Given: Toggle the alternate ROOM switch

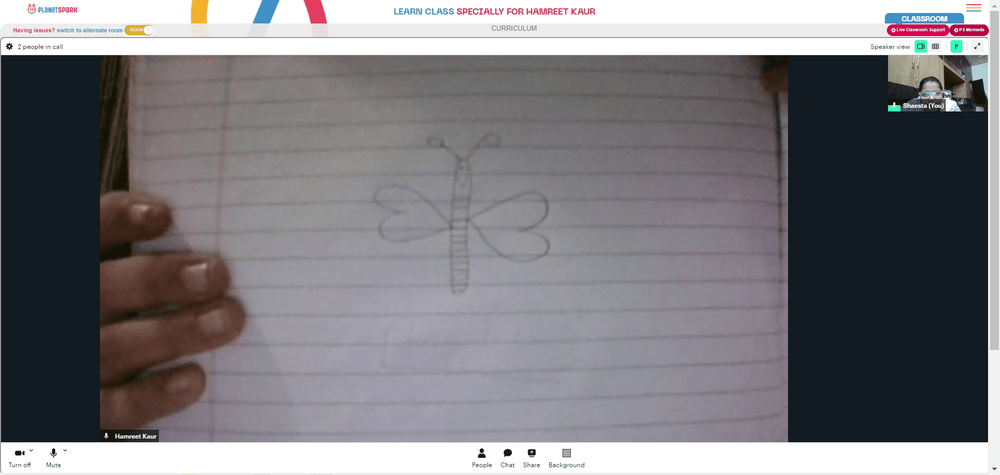Looking at the screenshot, I should pyautogui.click(x=139, y=30).
